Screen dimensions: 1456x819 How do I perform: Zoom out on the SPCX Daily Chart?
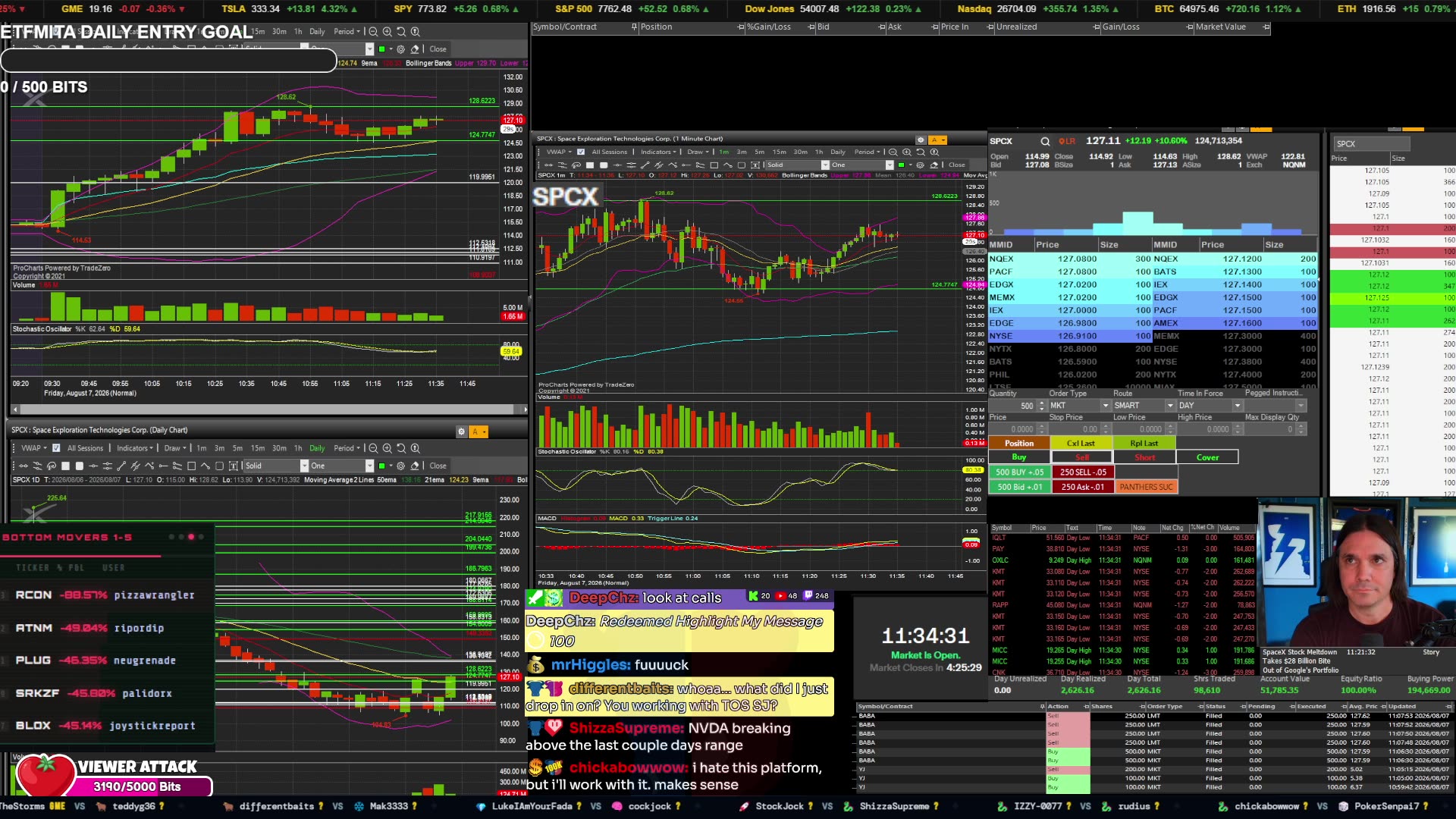[x=373, y=448]
